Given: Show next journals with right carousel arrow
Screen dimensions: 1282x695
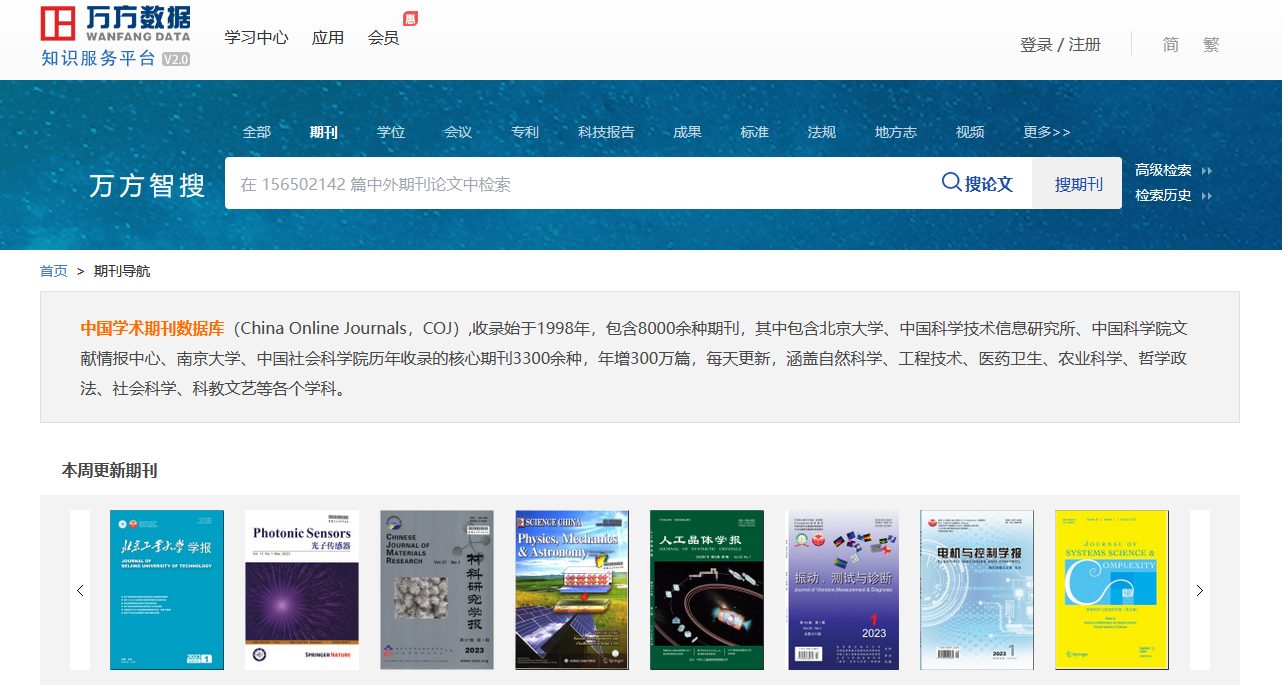Looking at the screenshot, I should [x=1200, y=590].
